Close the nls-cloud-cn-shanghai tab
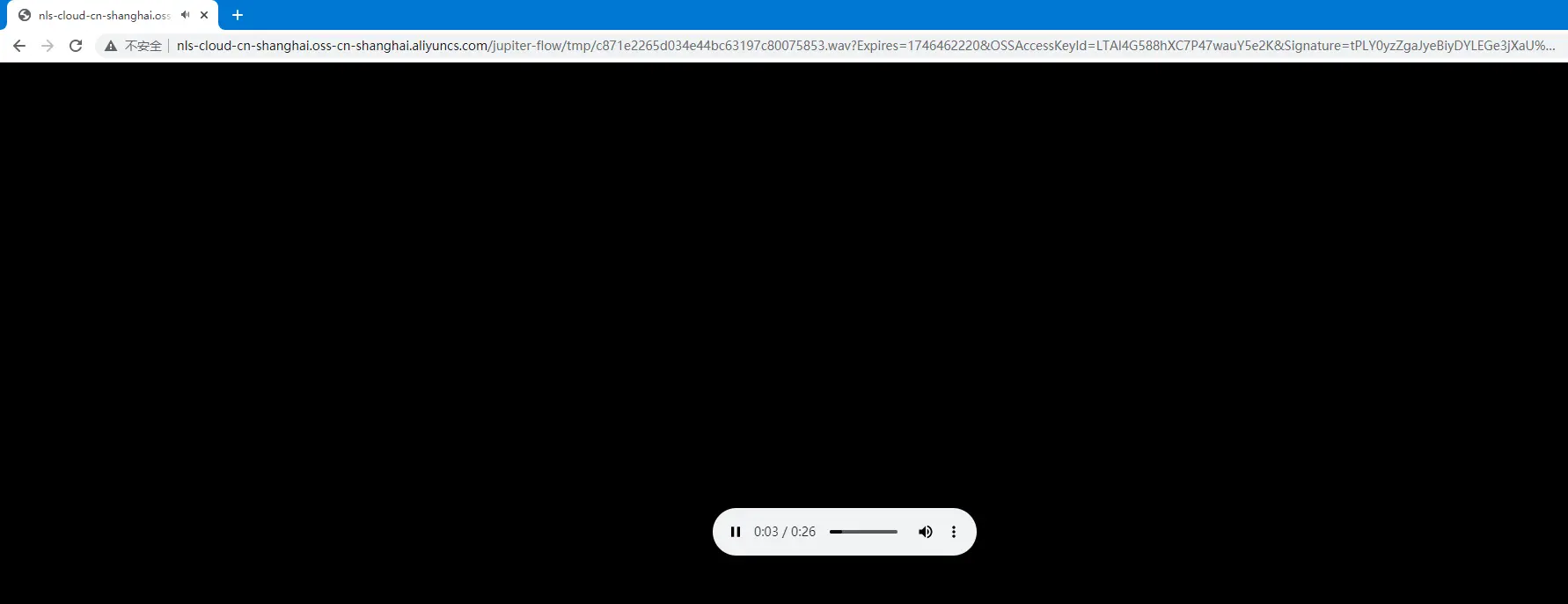This screenshot has width=1568, height=604. click(204, 15)
